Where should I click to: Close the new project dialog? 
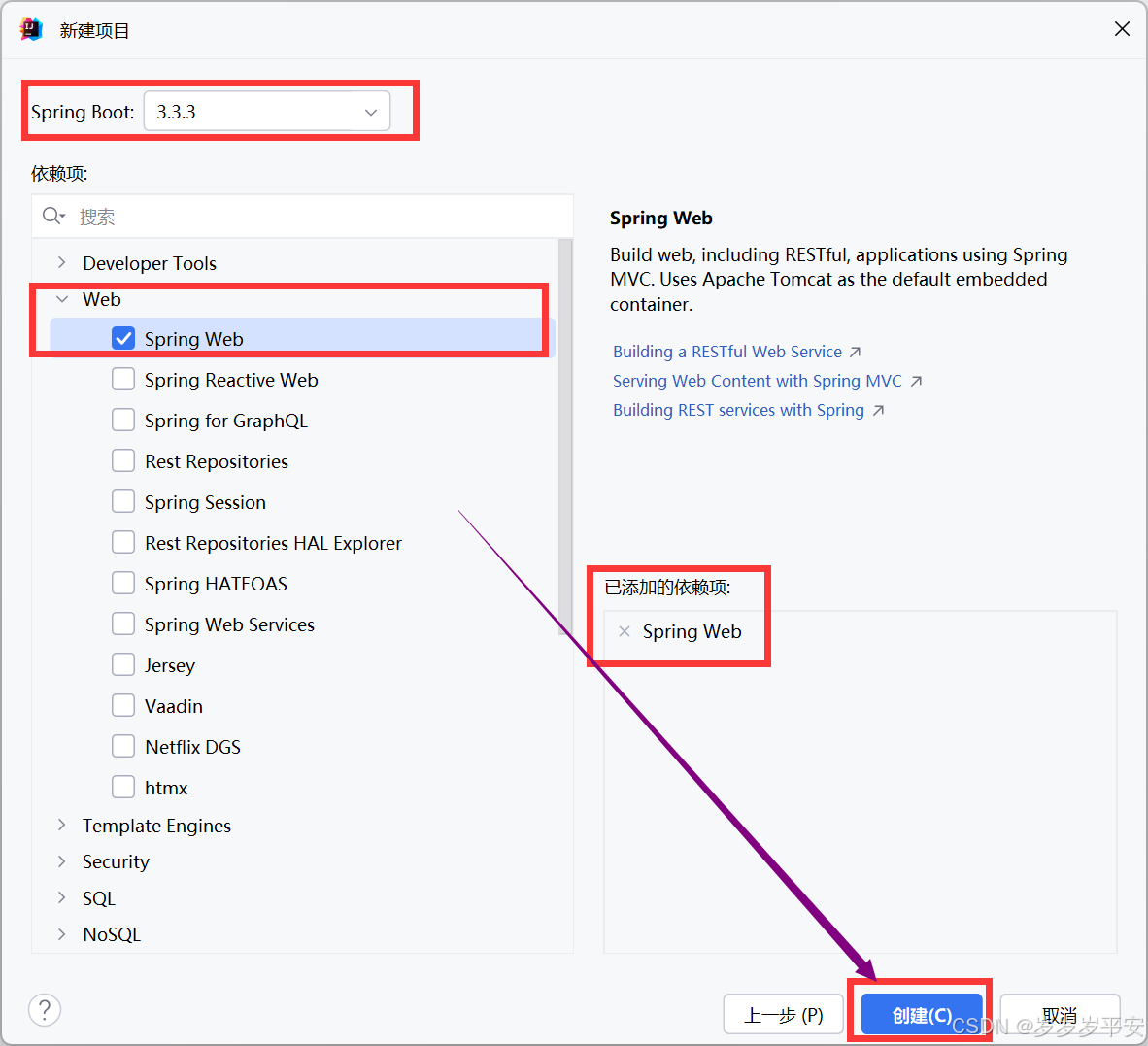click(x=1122, y=29)
